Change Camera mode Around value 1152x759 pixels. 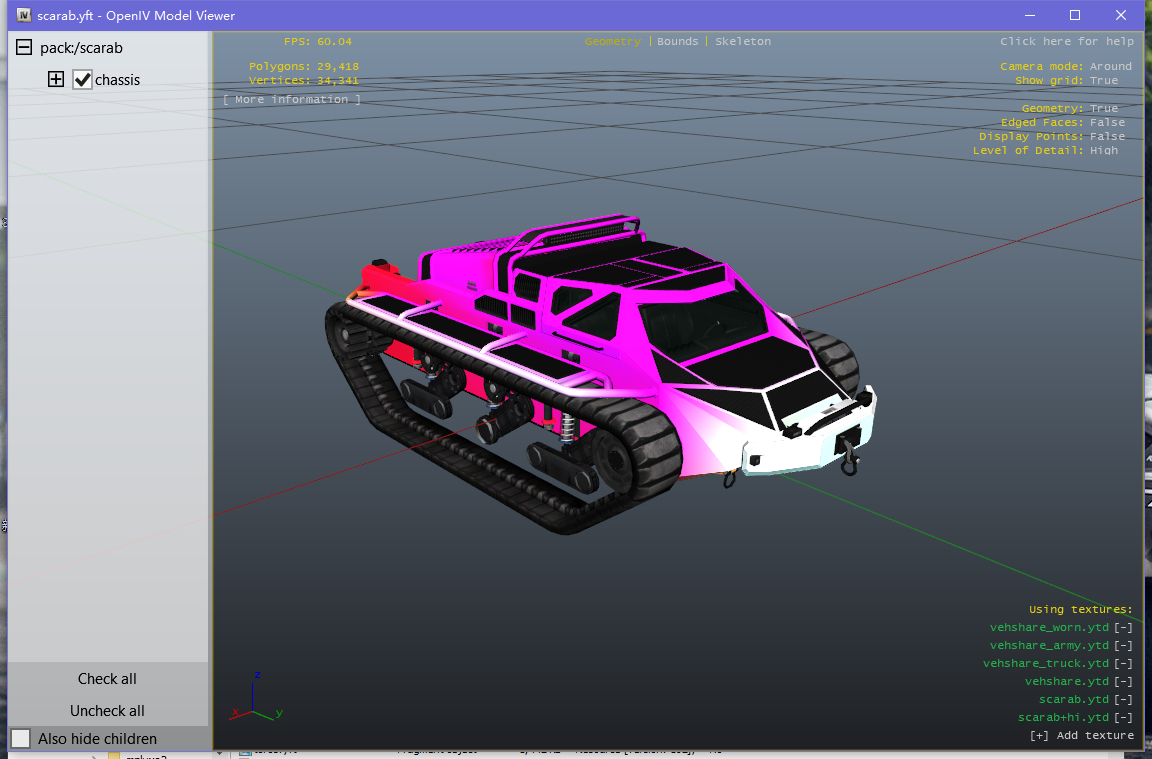tap(1110, 66)
